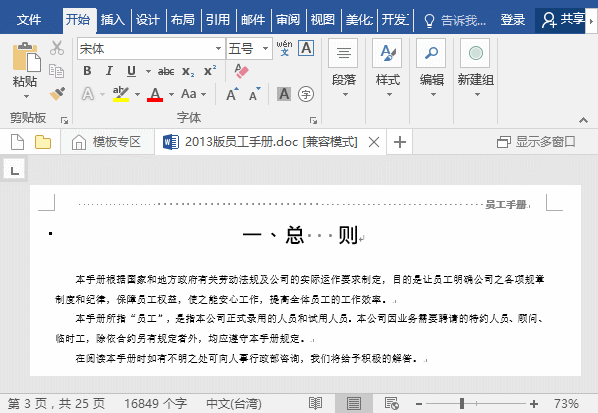Click the Grow Font icon
The width and height of the screenshot is (598, 413).
(232, 94)
